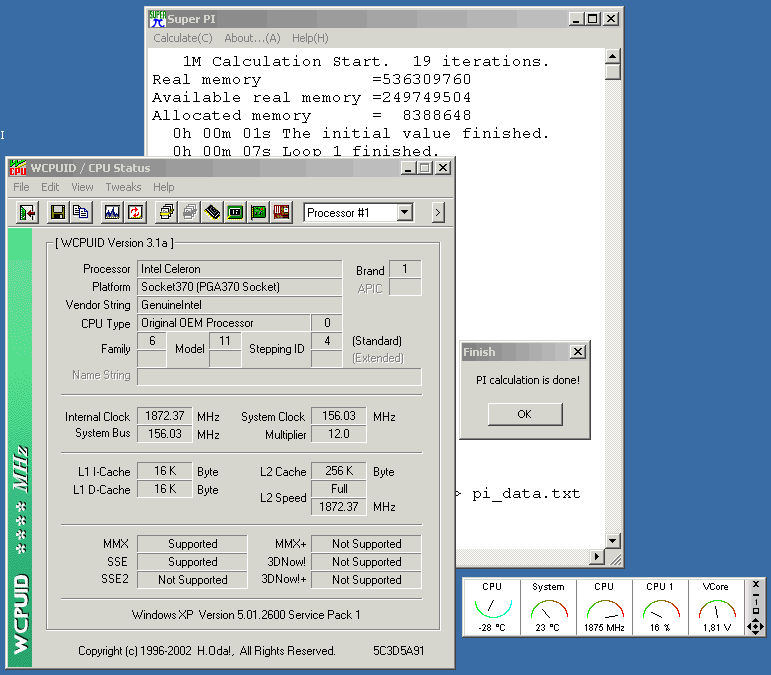
Task: Open the Tweaks menu in WCPUID
Action: (x=123, y=187)
